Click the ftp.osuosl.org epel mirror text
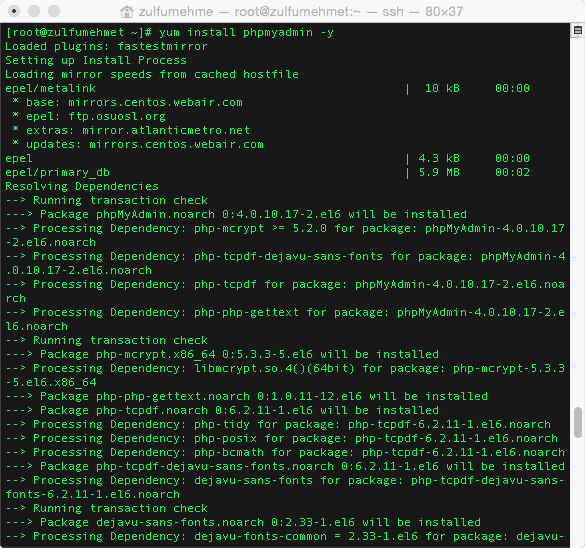This screenshot has height=548, width=585. coord(117,116)
